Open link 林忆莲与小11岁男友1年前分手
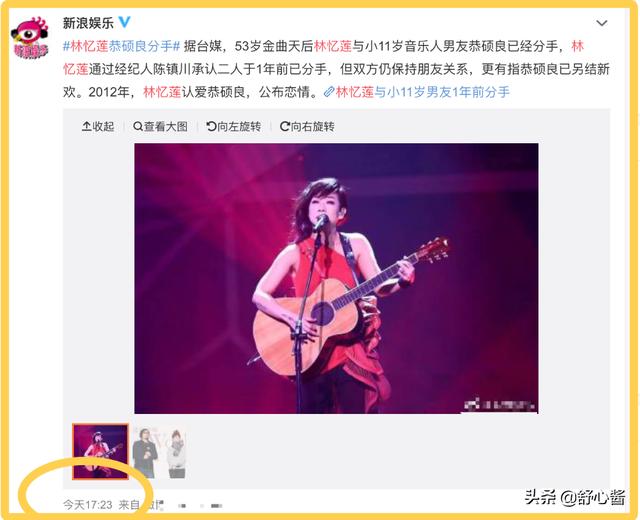This screenshot has height=520, width=640. coord(422,92)
